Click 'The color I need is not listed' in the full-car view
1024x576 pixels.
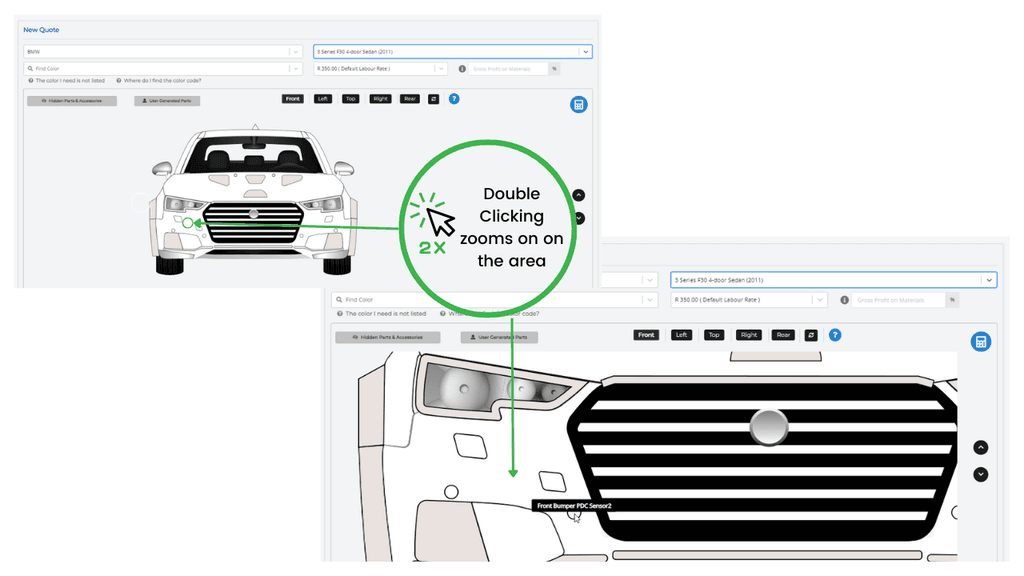click(72, 80)
